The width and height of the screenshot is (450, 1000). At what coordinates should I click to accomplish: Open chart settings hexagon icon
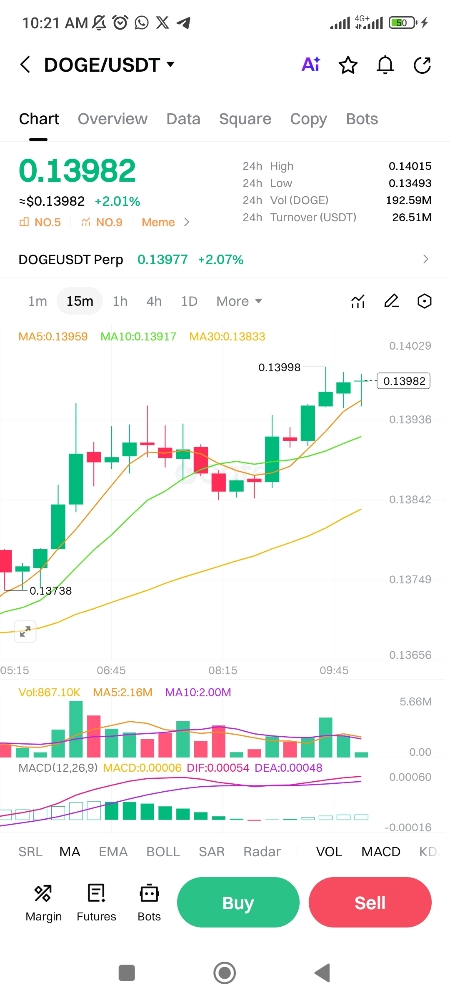pos(425,301)
